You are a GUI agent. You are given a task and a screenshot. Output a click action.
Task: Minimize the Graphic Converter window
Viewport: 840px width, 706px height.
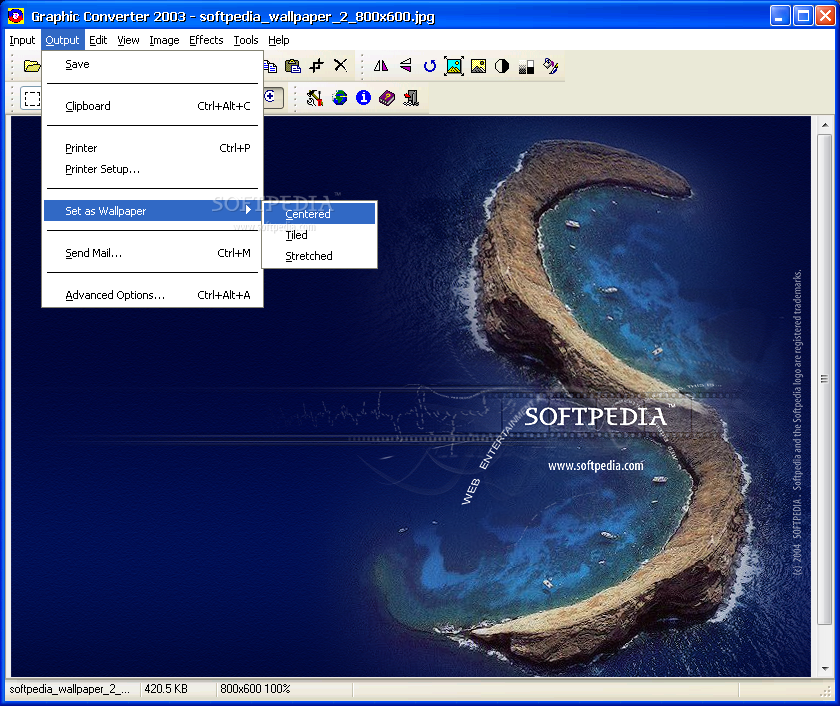780,16
